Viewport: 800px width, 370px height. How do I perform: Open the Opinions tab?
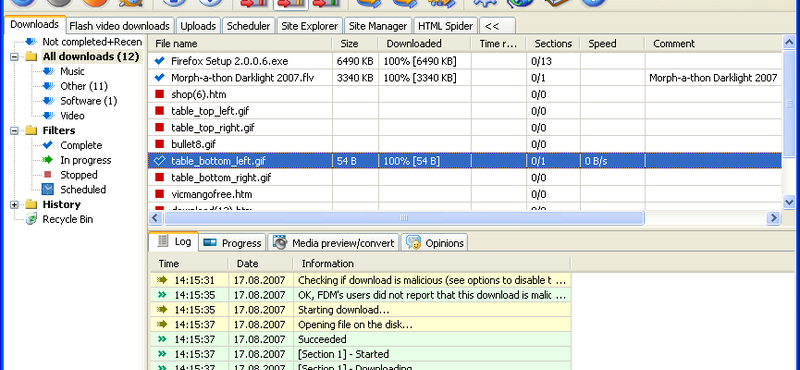point(435,243)
